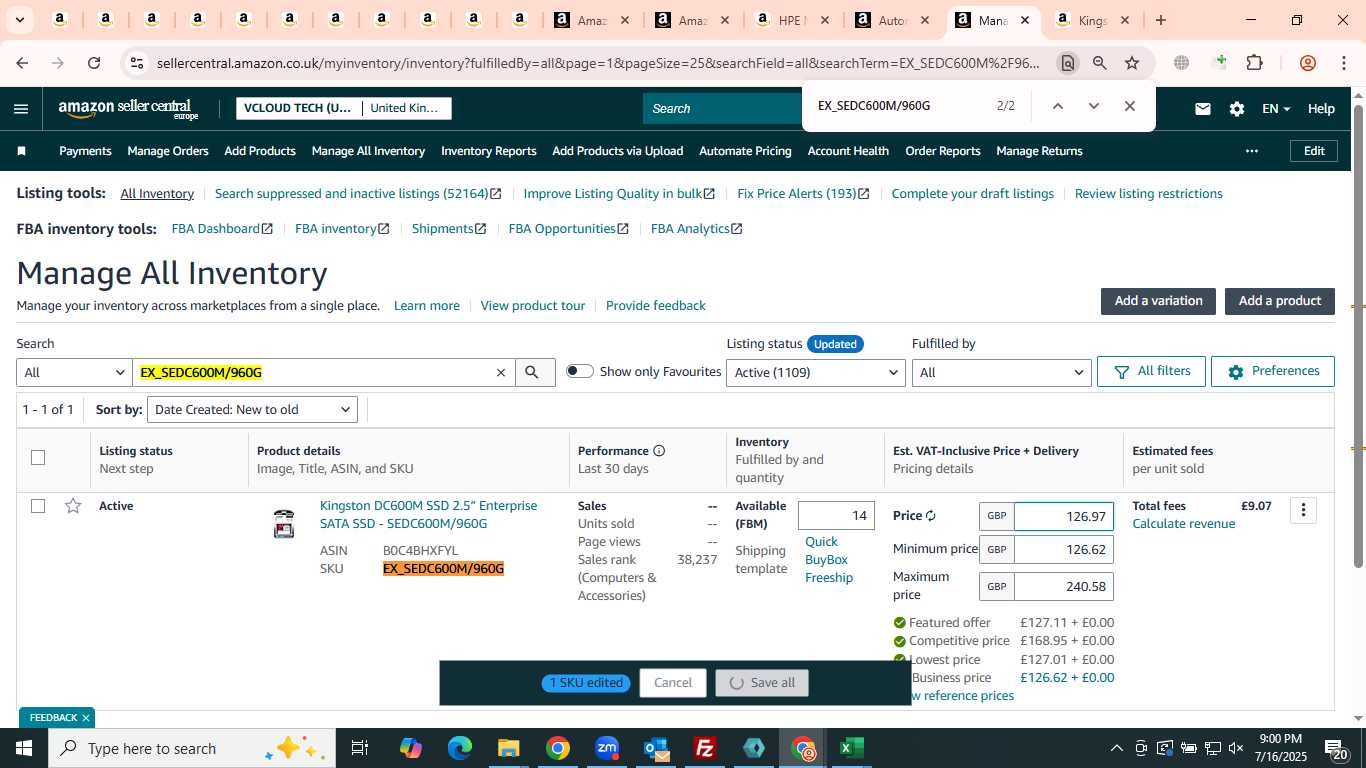Click the Edit navigation button
This screenshot has width=1366, height=768.
(1314, 151)
